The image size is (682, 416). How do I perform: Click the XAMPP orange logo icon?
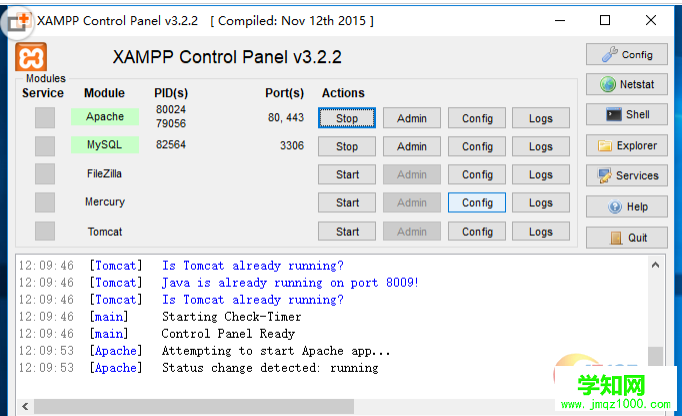[31, 57]
